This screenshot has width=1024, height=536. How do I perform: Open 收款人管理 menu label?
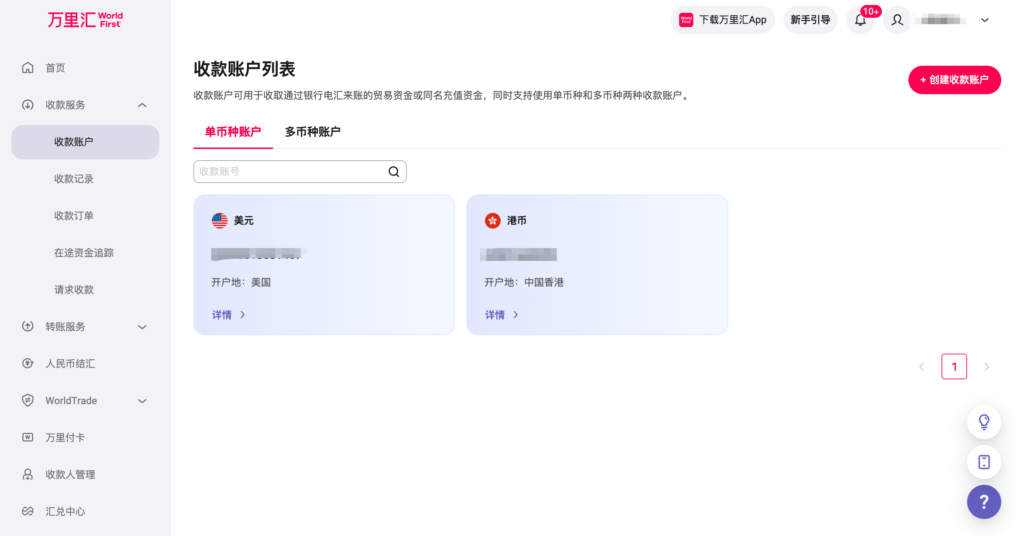coord(70,475)
